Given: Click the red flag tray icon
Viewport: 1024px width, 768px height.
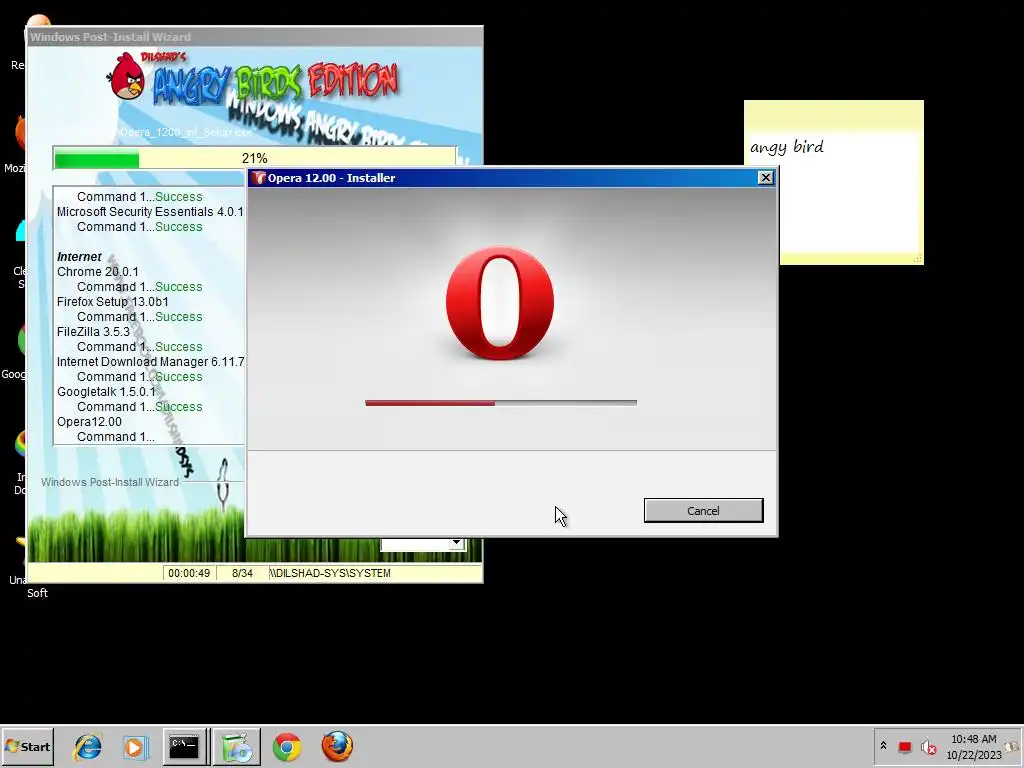Looking at the screenshot, I should [x=904, y=746].
